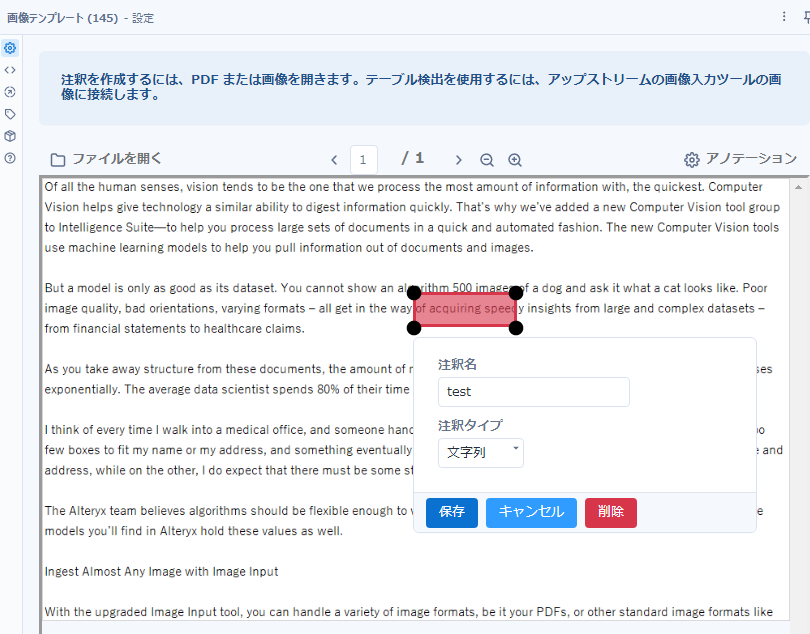Viewport: 810px width, 634px height.
Task: Click ファイルを開く to open a file
Action: [106, 159]
